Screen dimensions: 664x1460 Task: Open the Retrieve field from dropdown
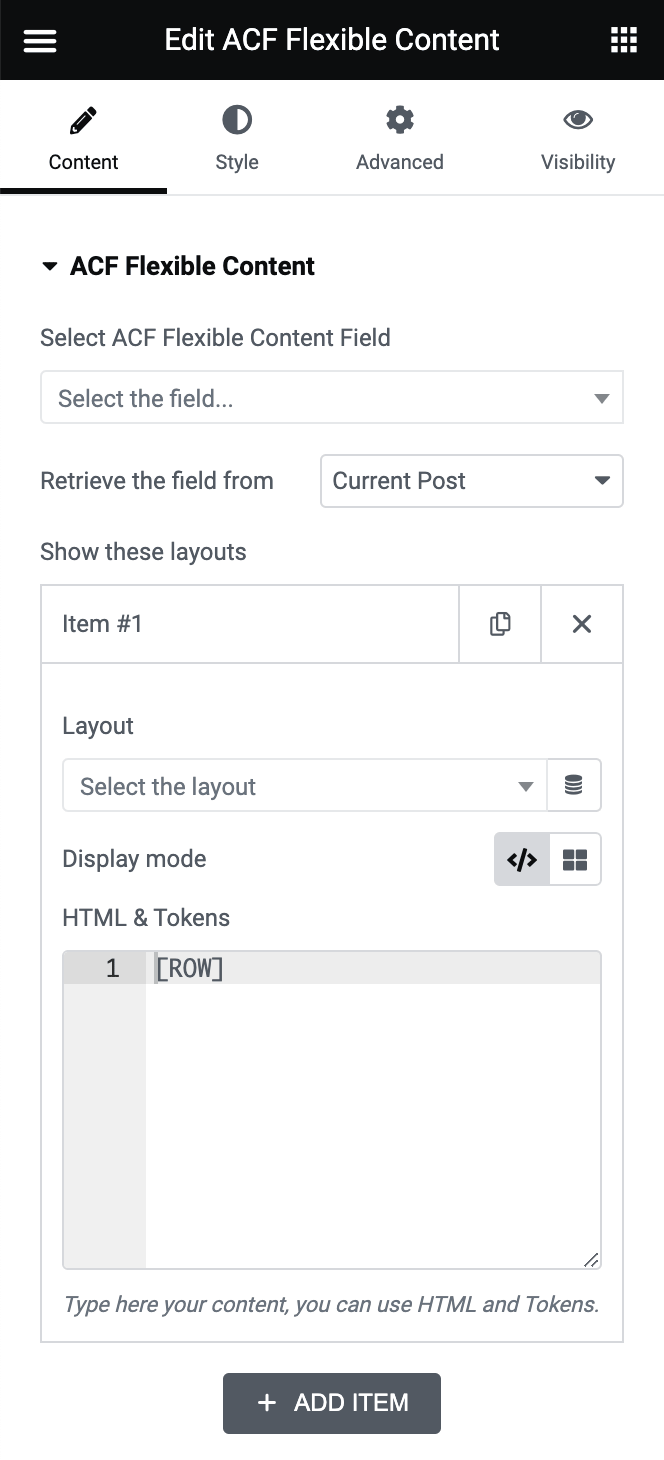point(471,481)
